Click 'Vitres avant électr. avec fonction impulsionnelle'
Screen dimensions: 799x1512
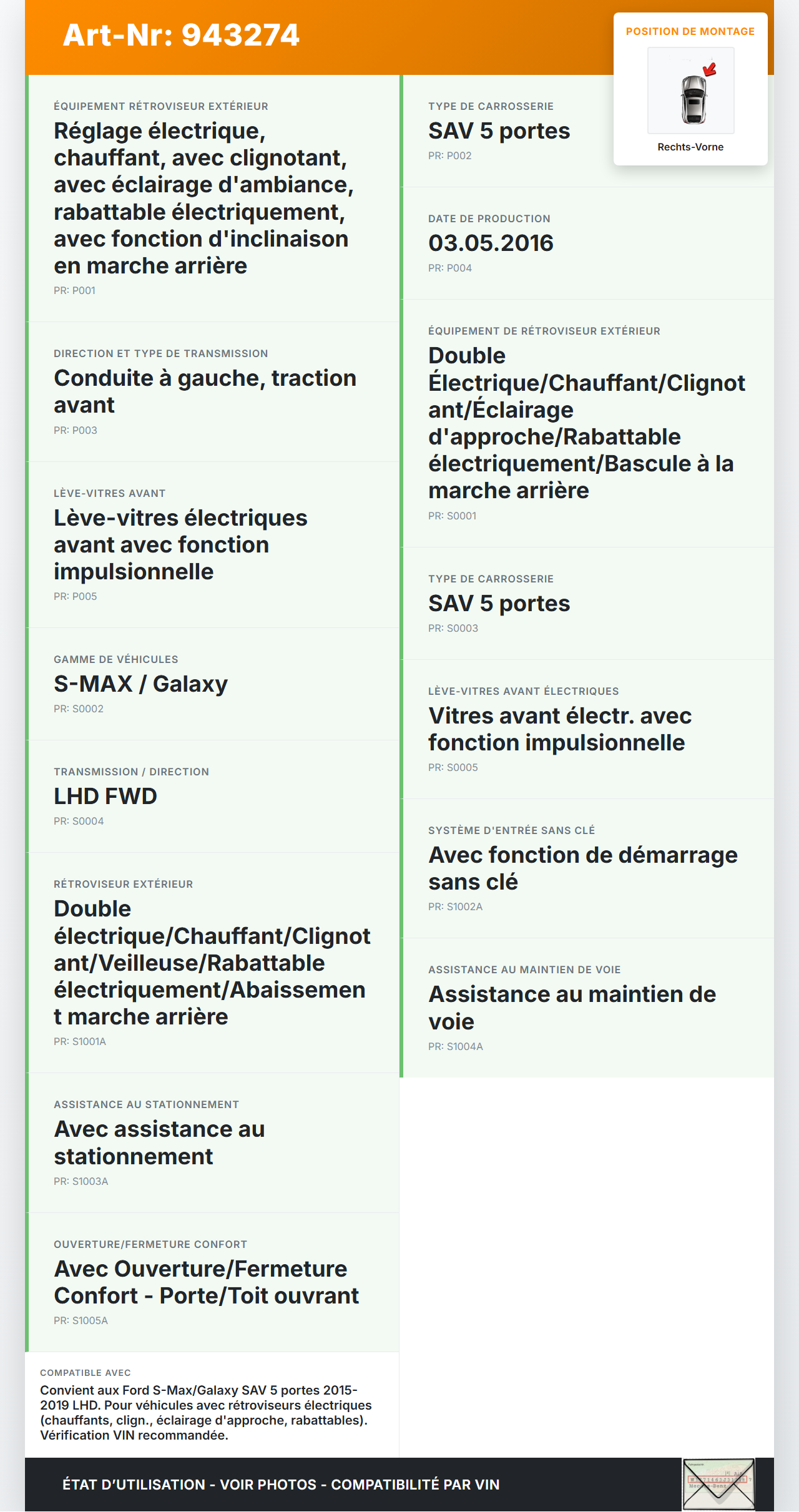(559, 729)
